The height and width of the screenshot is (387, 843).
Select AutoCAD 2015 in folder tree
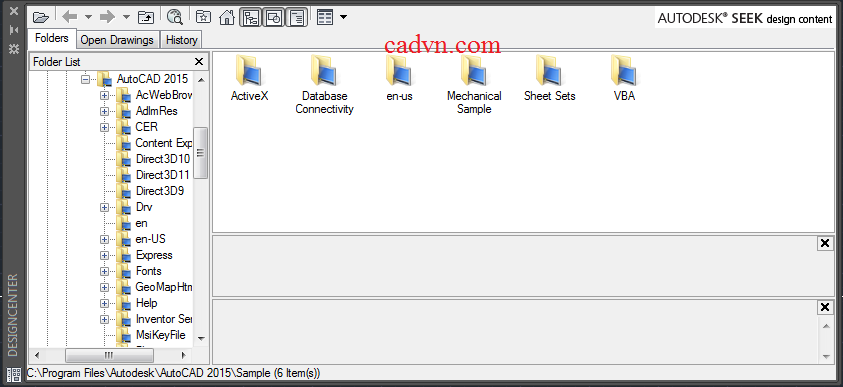click(x=152, y=79)
